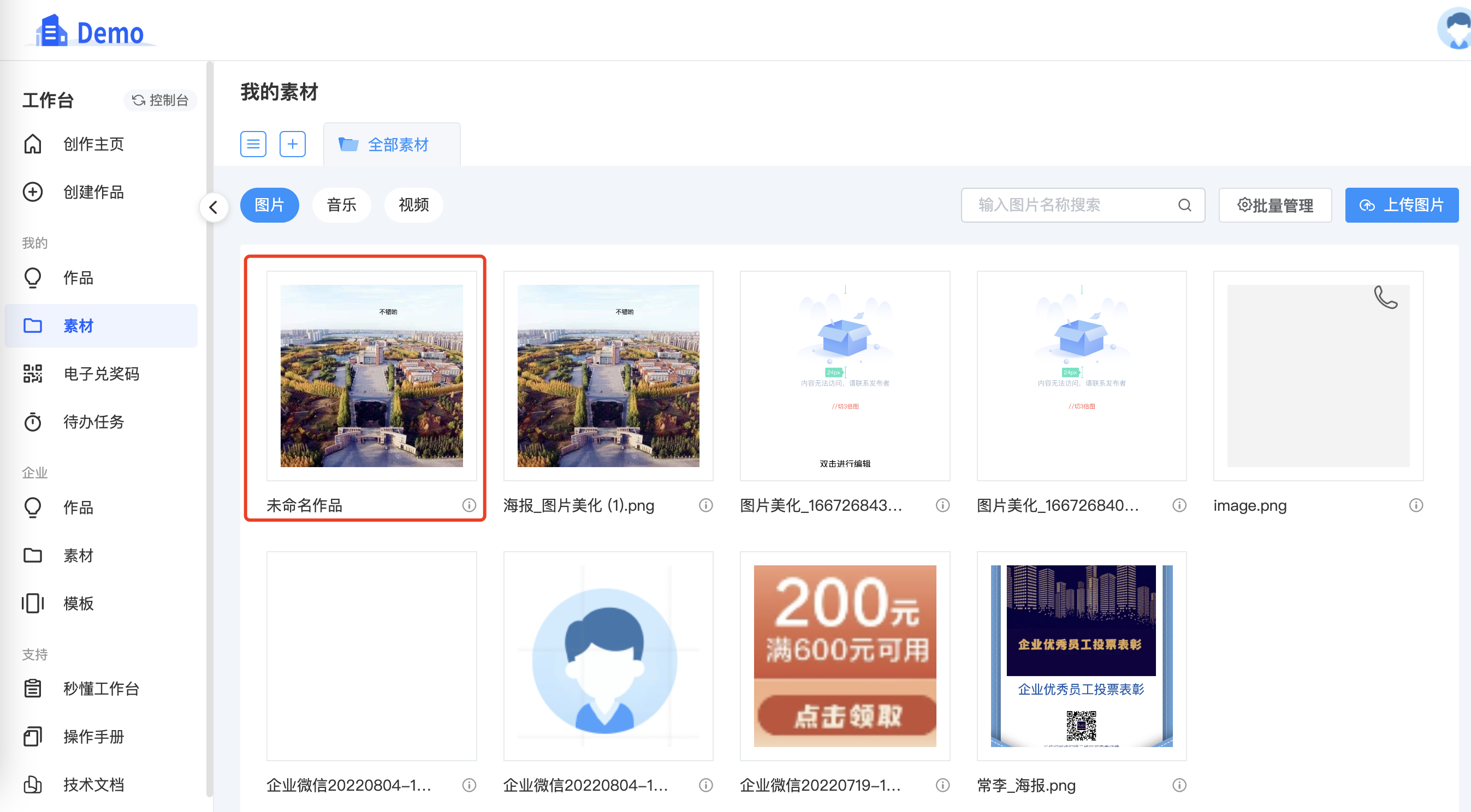Click the document icon beside 技术文档
The image size is (1471, 812).
point(33,785)
